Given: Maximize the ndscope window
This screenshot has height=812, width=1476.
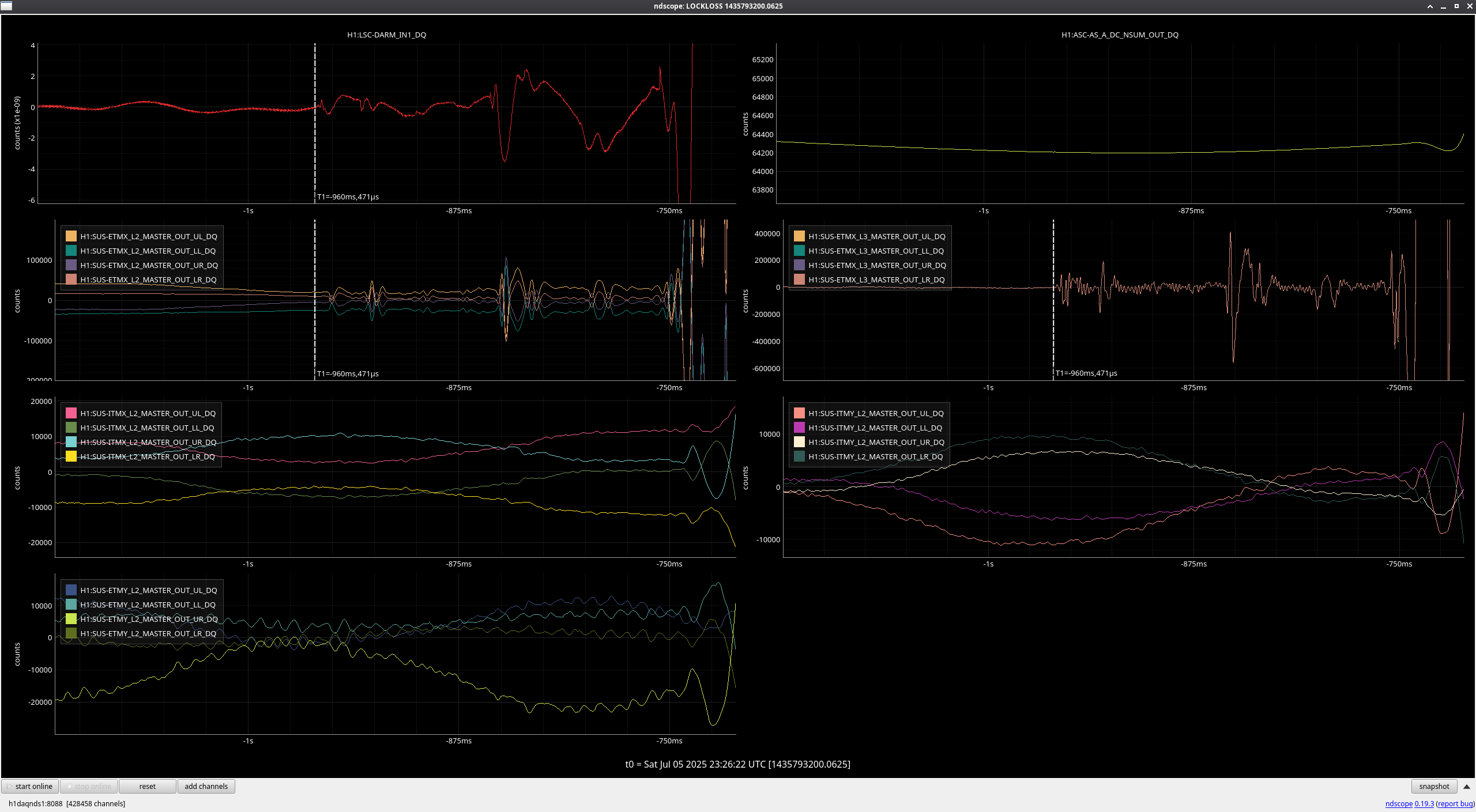Looking at the screenshot, I should tap(1456, 6).
